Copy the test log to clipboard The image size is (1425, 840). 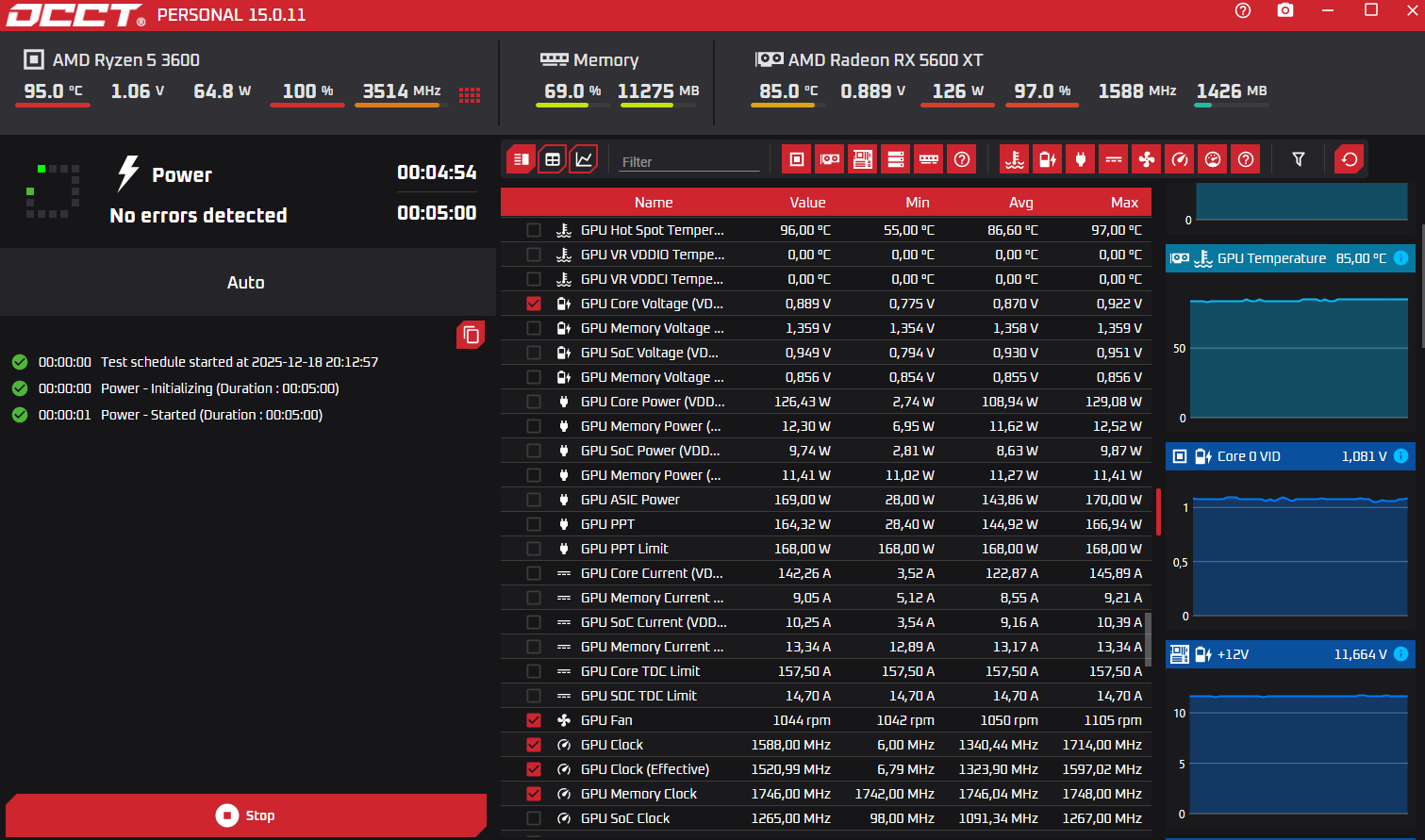(472, 335)
